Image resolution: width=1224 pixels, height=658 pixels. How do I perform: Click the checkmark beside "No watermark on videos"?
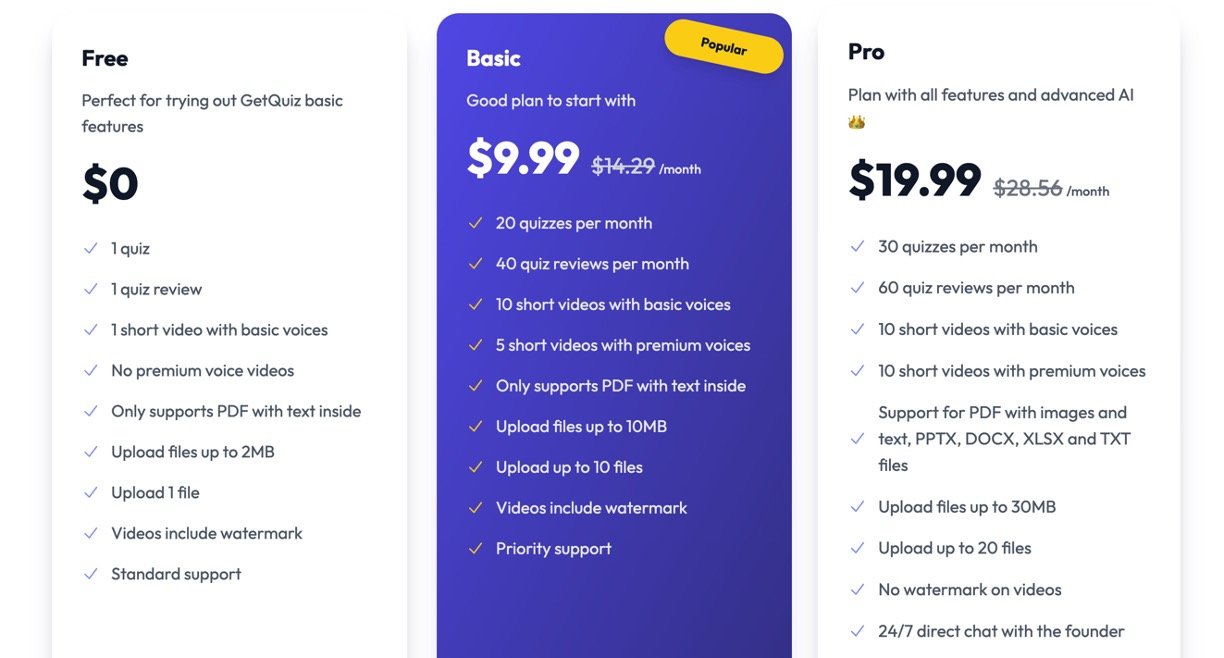(x=857, y=590)
